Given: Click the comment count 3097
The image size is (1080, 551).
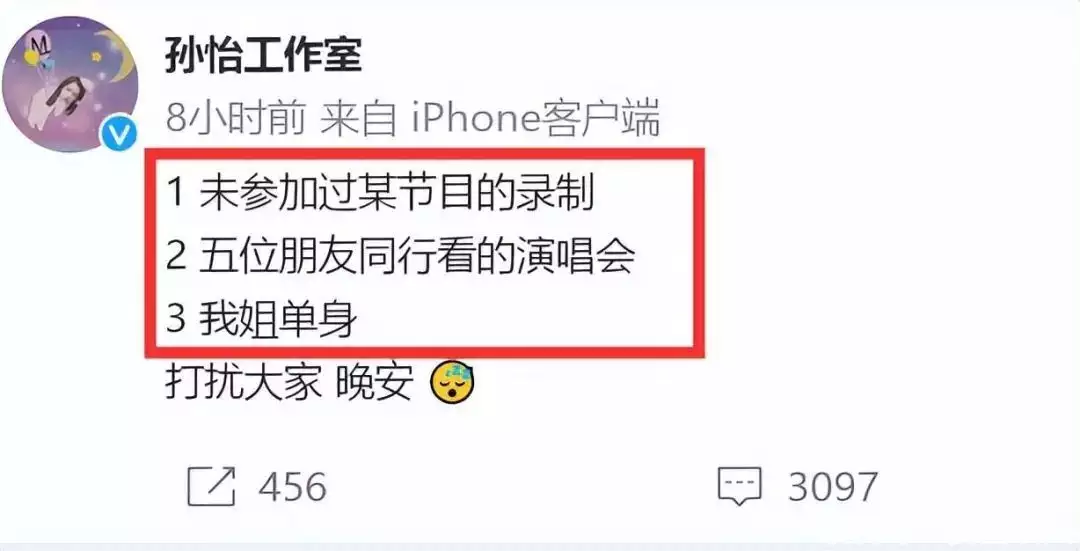Looking at the screenshot, I should pos(833,487).
